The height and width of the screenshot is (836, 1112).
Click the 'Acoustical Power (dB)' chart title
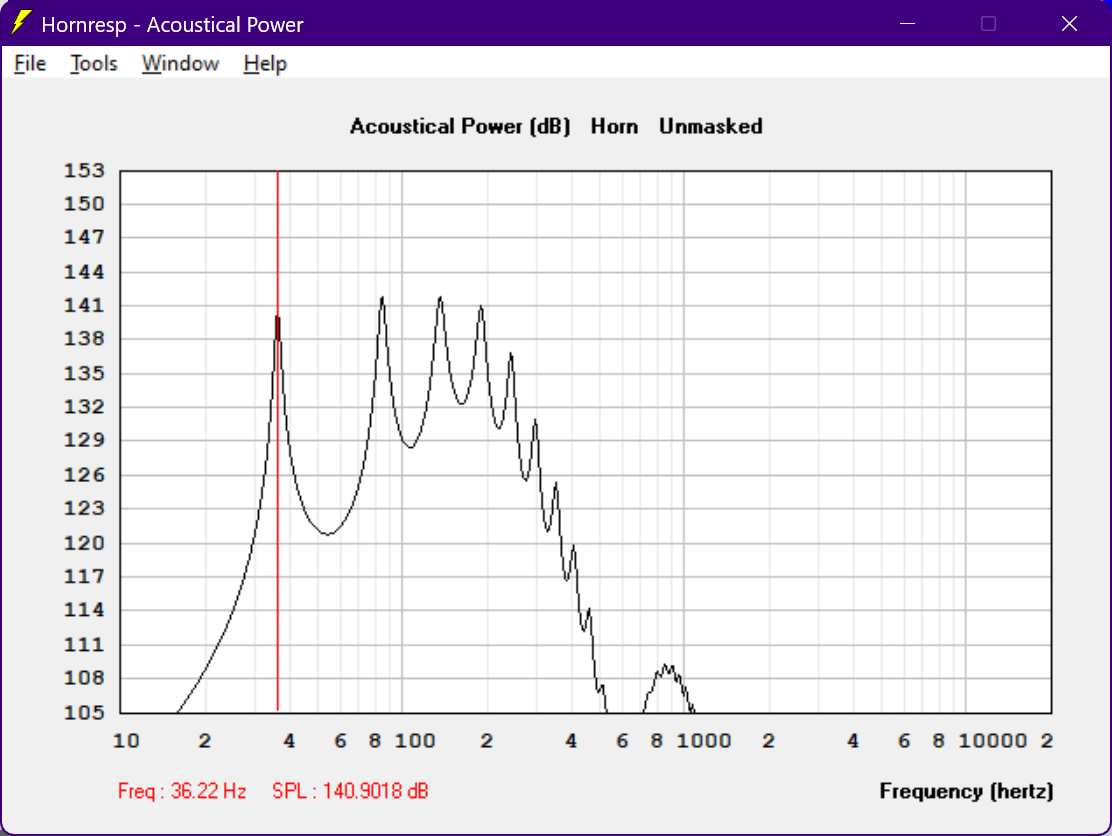pos(460,126)
